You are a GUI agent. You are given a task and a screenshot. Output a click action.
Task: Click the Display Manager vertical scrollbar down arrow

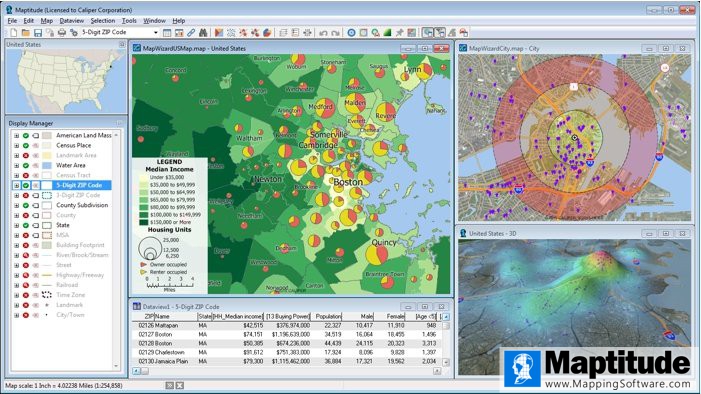pyautogui.click(x=117, y=366)
